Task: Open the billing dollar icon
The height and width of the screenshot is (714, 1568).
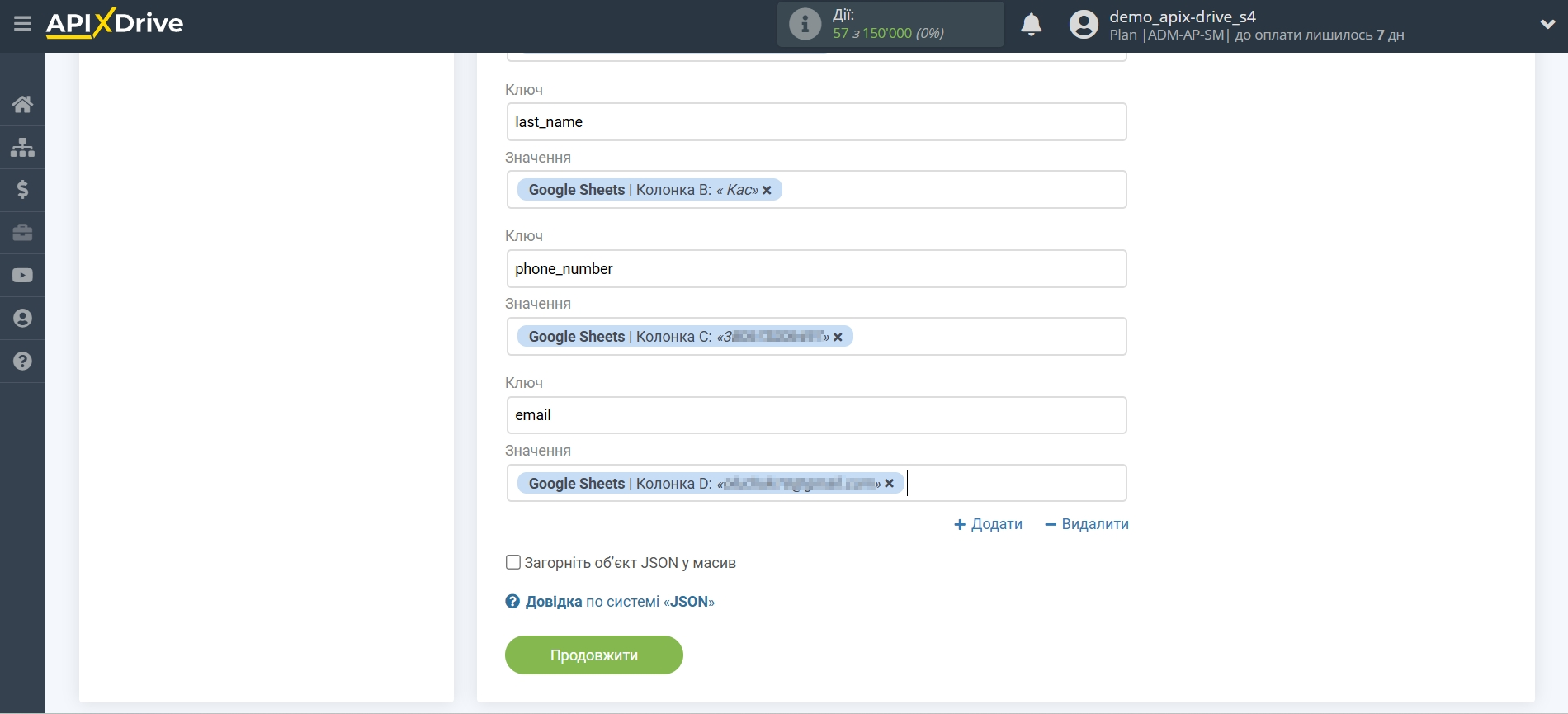Action: click(22, 190)
